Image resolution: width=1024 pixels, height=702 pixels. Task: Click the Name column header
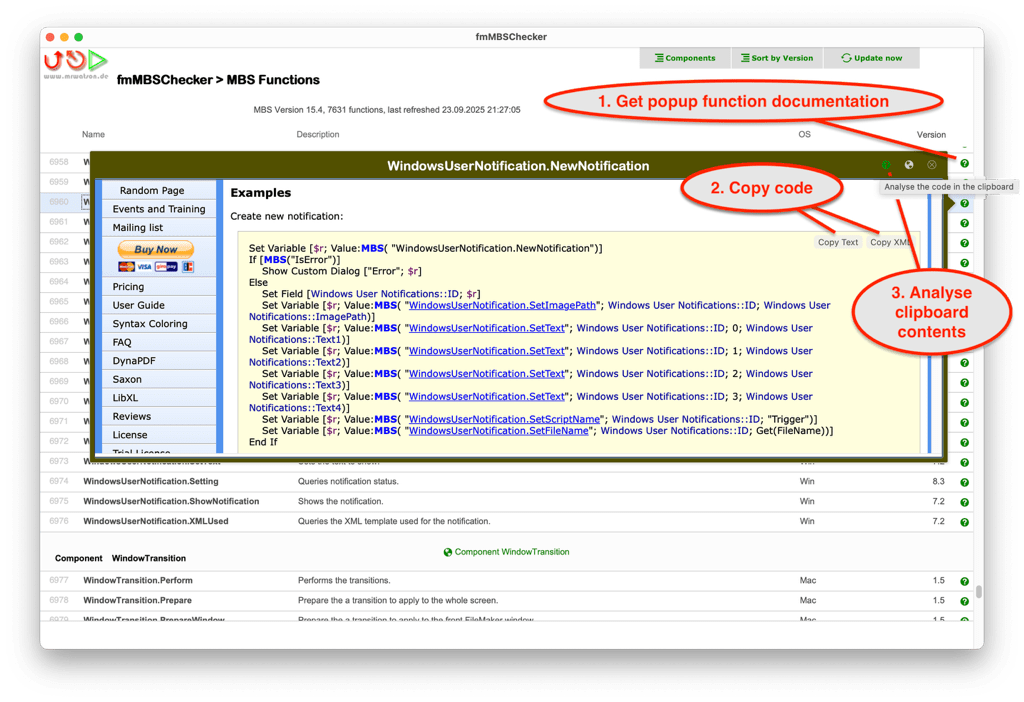(x=93, y=134)
